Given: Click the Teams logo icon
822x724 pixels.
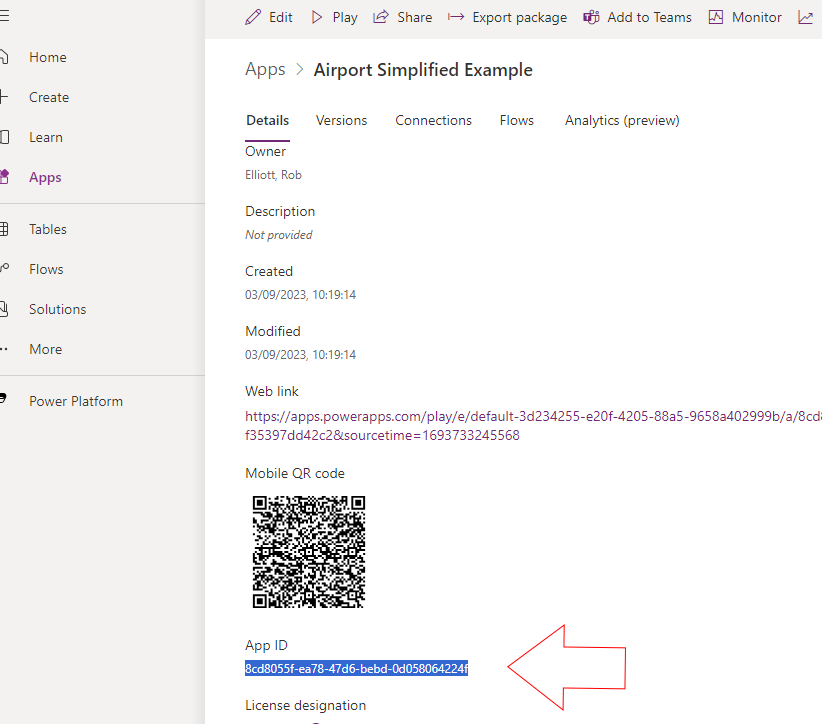Looking at the screenshot, I should (x=591, y=17).
